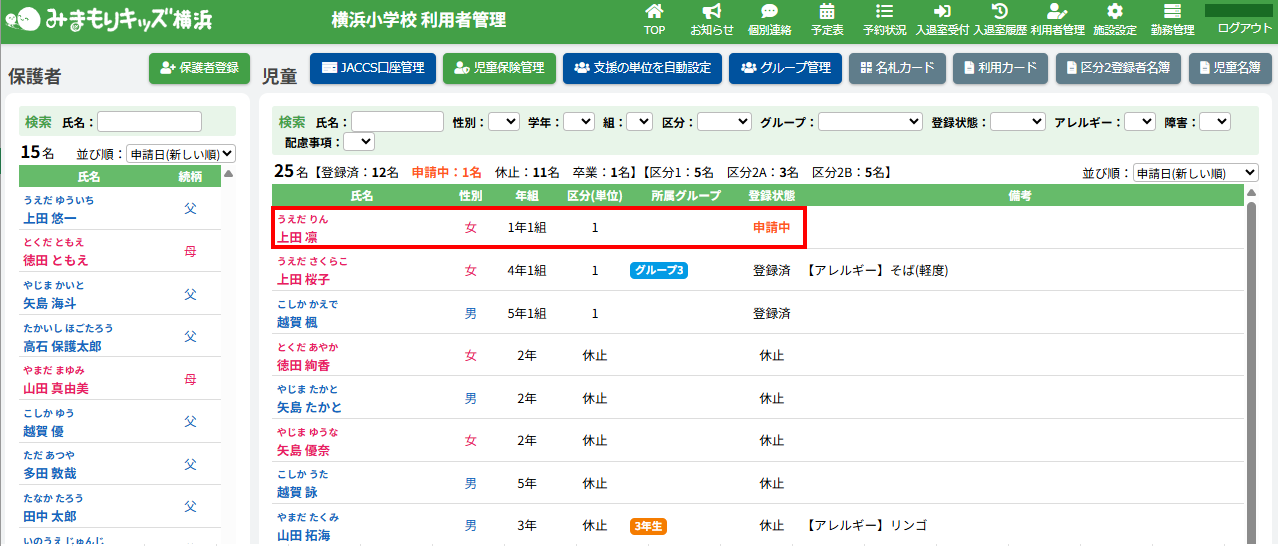1278x546 pixels.
Task: Expand the グループ filter dropdown
Action: coord(870,122)
